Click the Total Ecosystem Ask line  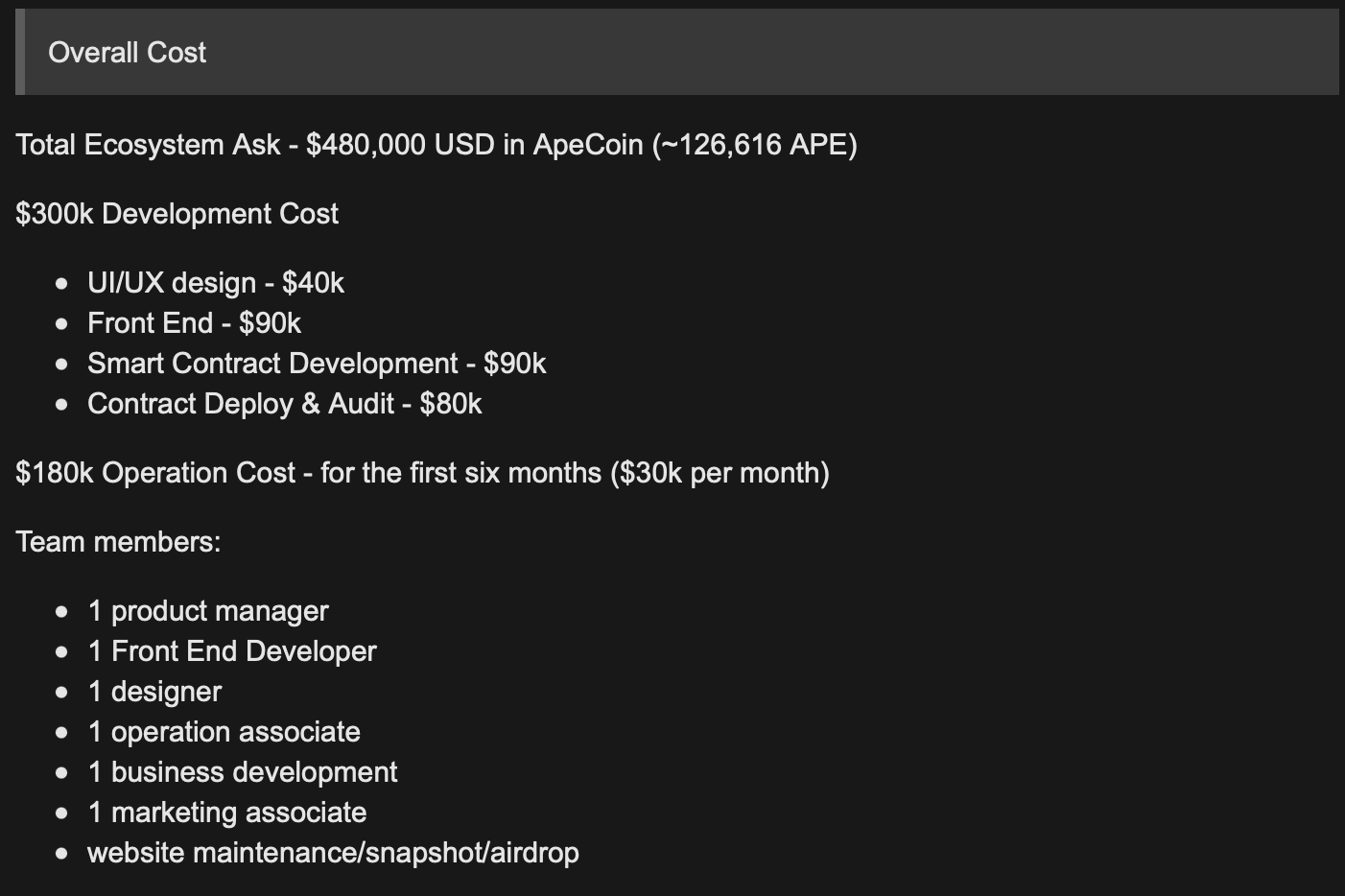[x=437, y=145]
